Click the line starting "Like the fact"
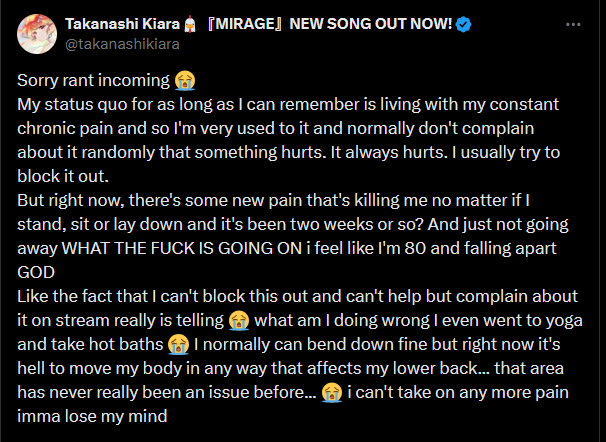 pyautogui.click(x=298, y=296)
